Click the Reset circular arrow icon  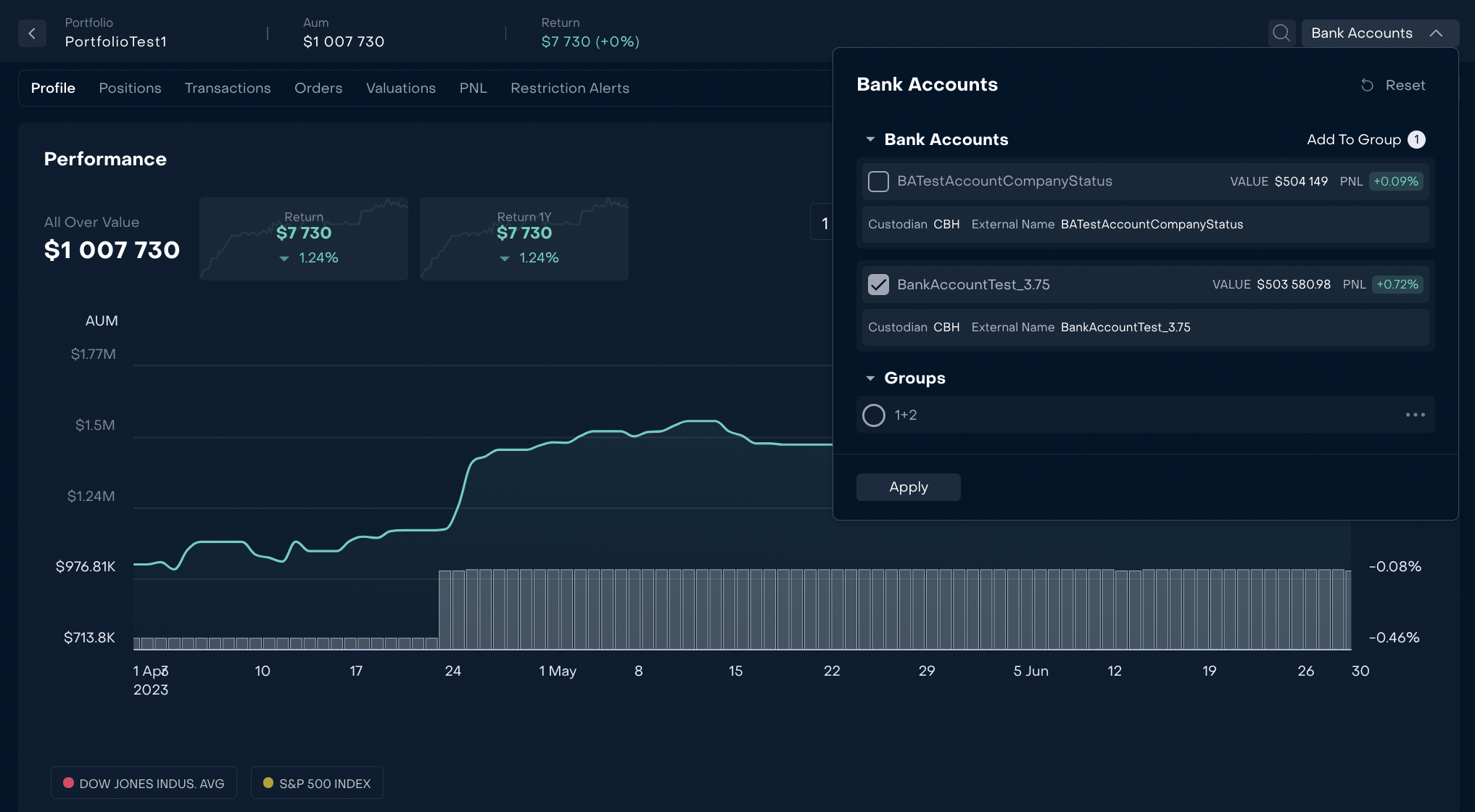point(1367,86)
